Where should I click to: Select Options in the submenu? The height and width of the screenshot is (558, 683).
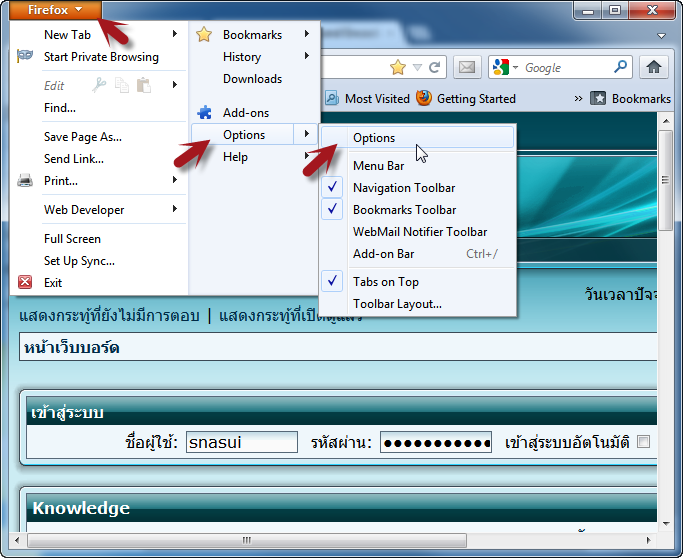click(x=417, y=138)
